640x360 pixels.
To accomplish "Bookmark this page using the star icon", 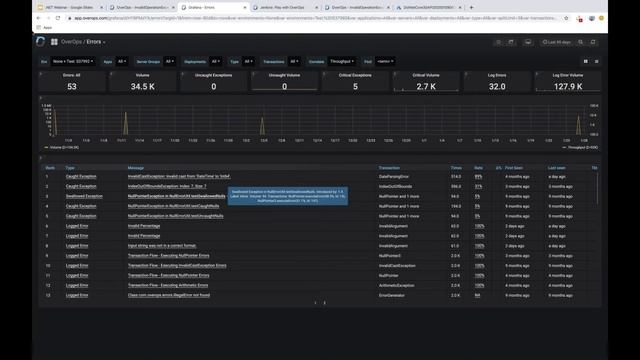I will 566,18.
